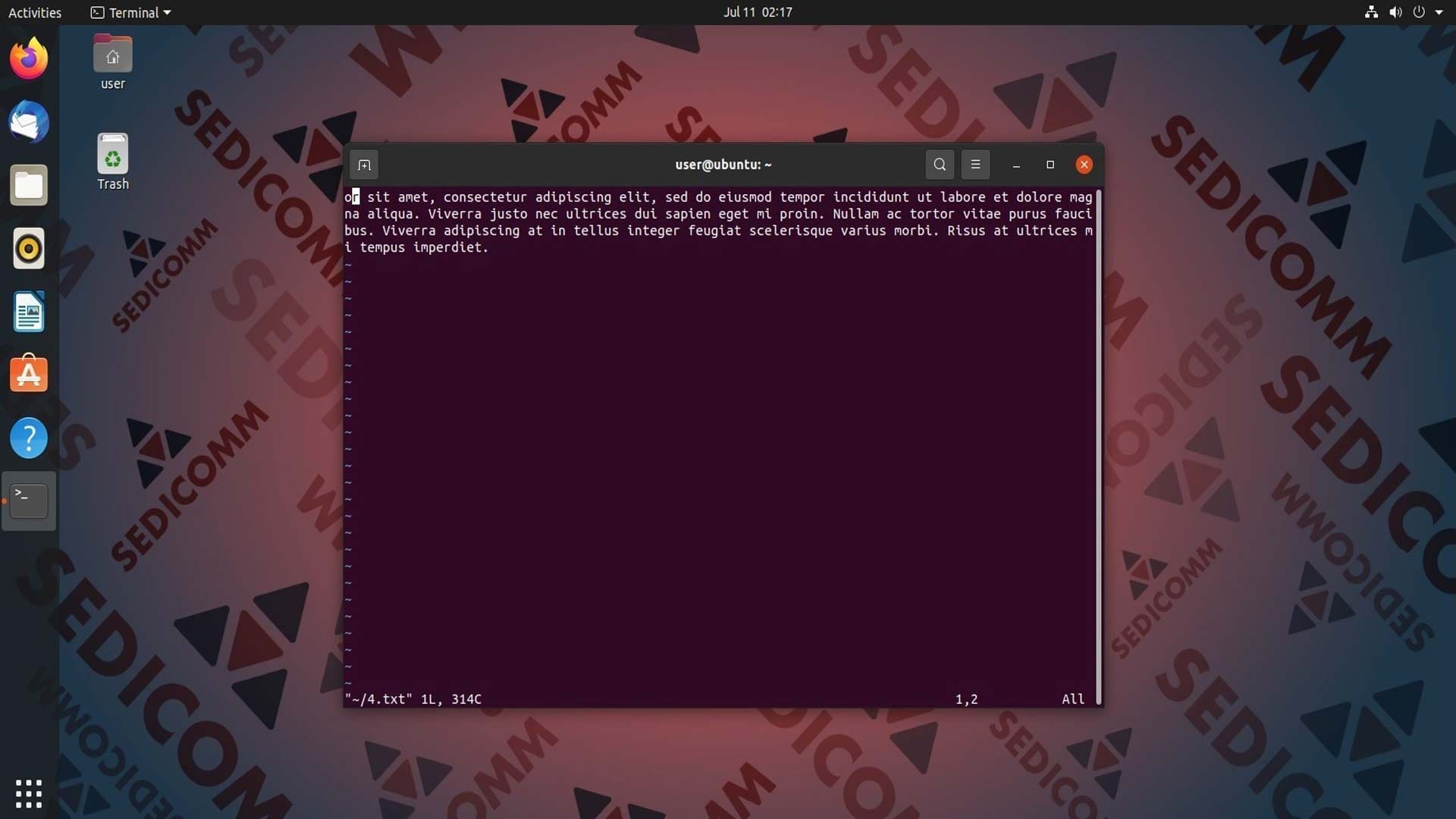The height and width of the screenshot is (819, 1456).
Task: Click the word "incididunt" in first line
Action: (x=871, y=197)
